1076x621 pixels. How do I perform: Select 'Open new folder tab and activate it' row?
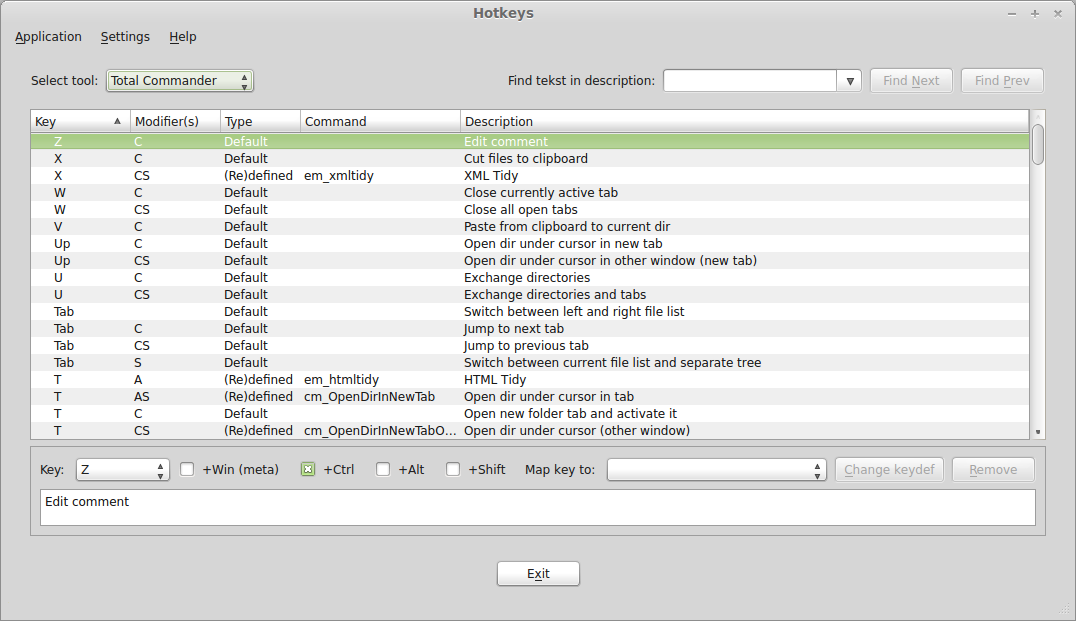coord(530,414)
